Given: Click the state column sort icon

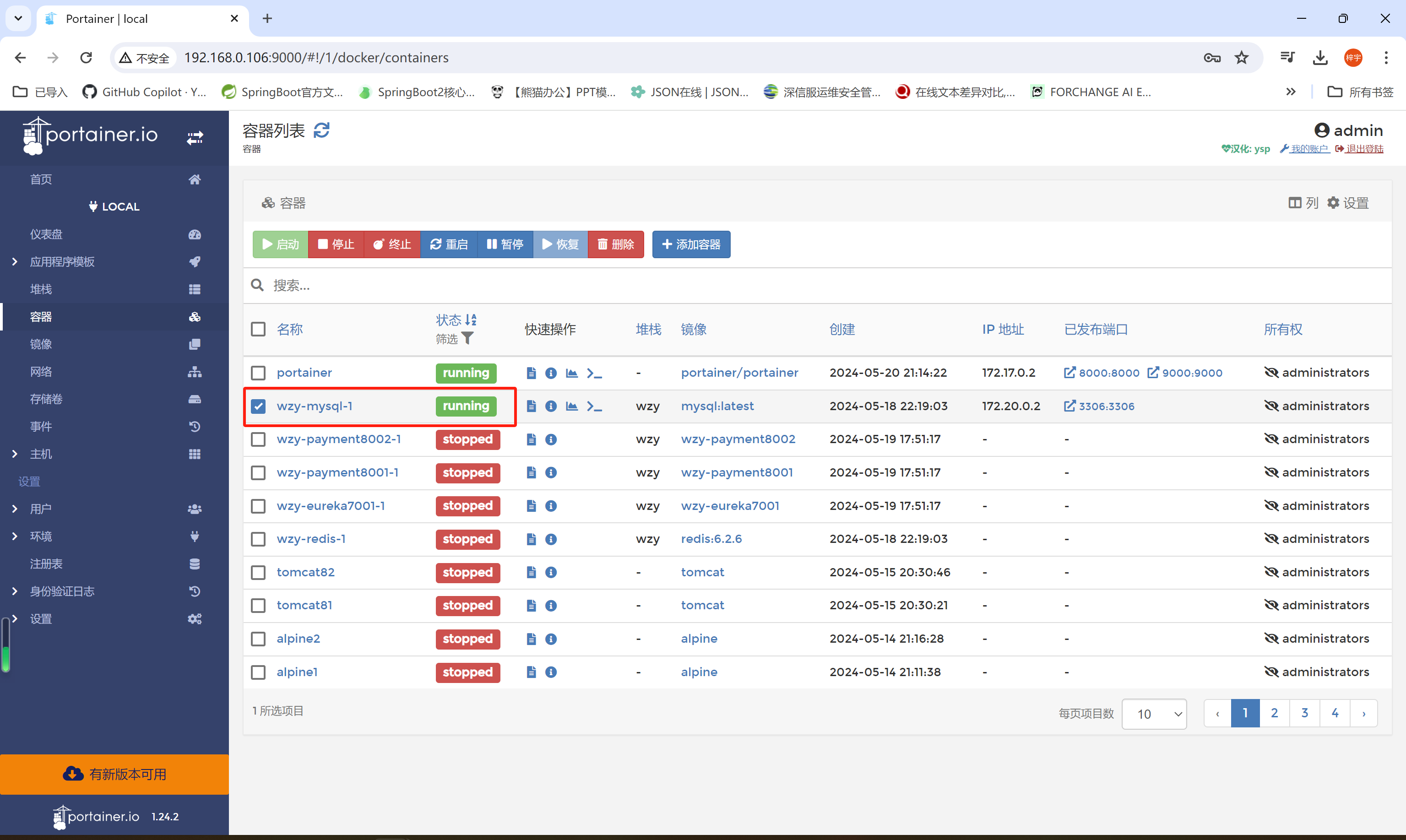Looking at the screenshot, I should point(471,320).
